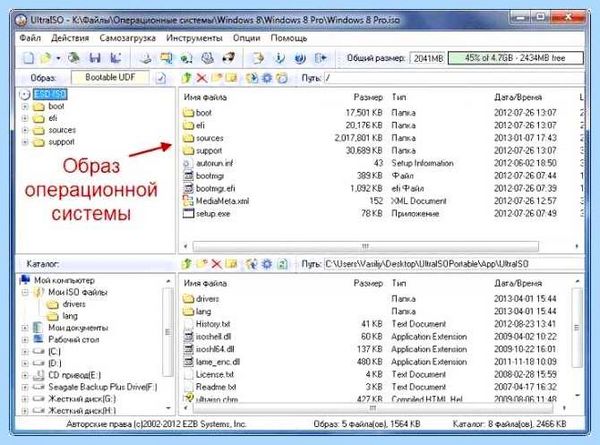Select the ESD-ISO root in image tree
Viewport: 600px width, 445px height.
click(x=50, y=94)
